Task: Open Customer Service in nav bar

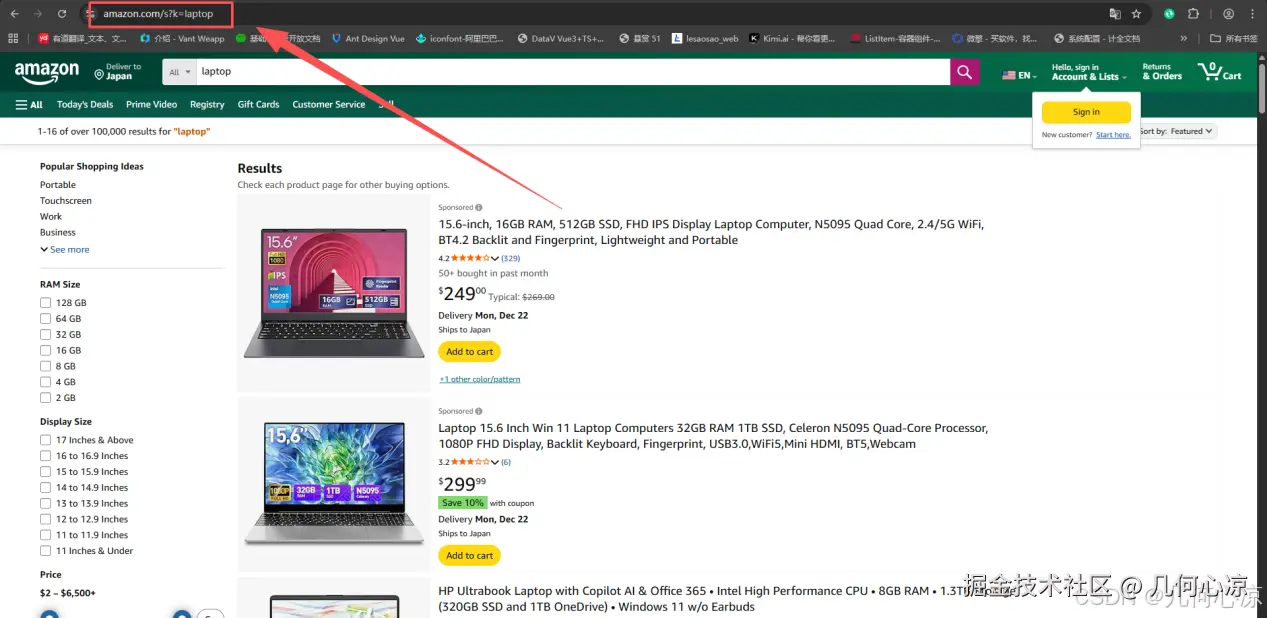Action: (x=329, y=104)
